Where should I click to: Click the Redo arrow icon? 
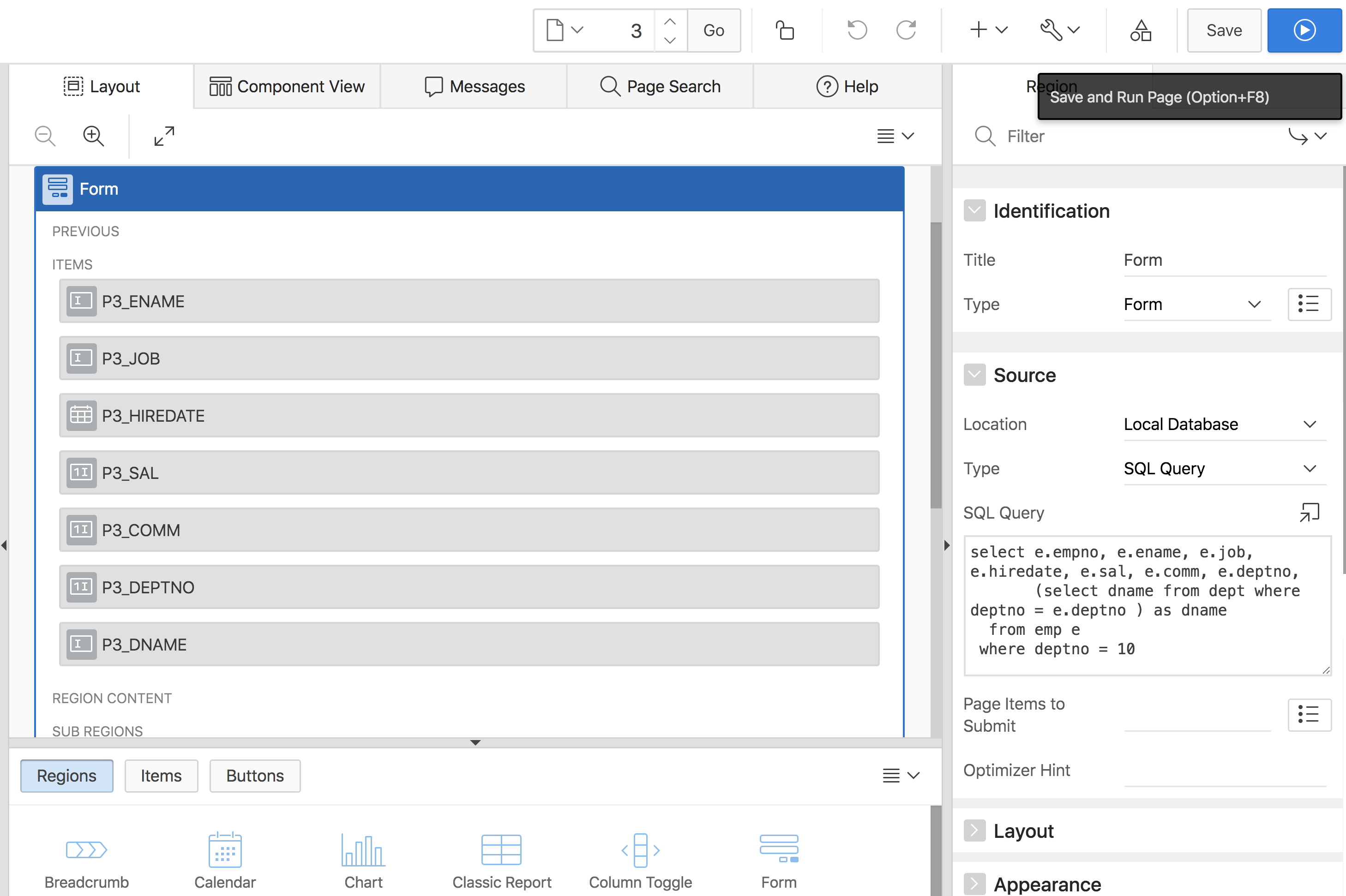(x=907, y=30)
